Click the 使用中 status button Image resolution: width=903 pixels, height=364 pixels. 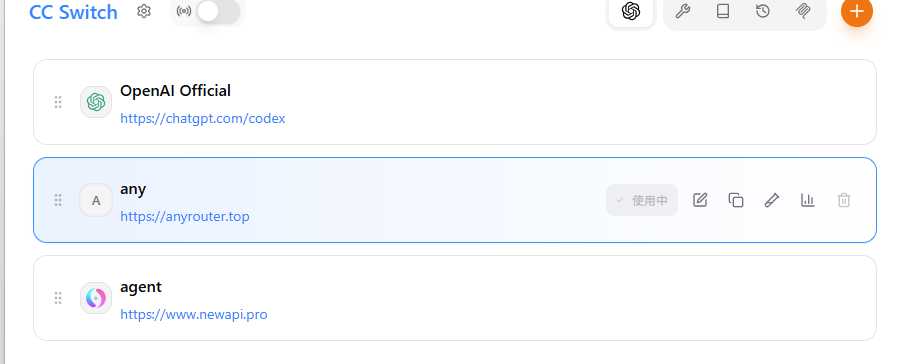pyautogui.click(x=642, y=200)
